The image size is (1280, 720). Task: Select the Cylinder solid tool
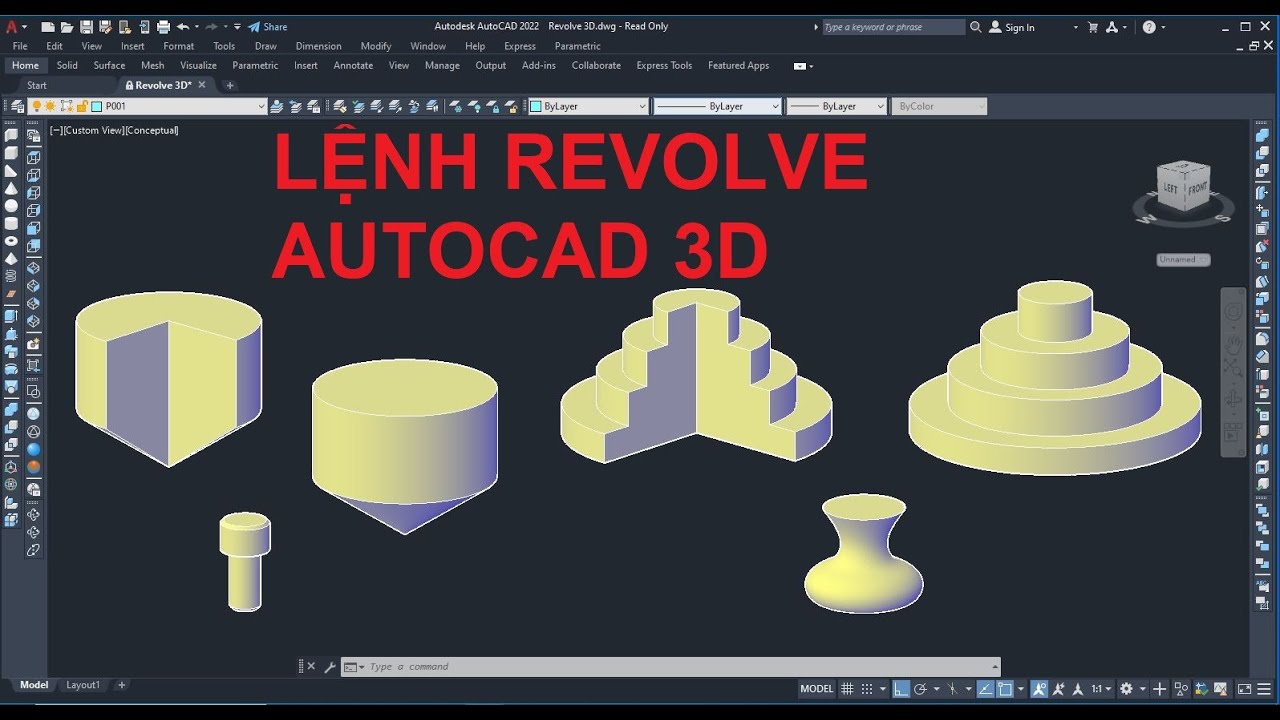(x=11, y=223)
